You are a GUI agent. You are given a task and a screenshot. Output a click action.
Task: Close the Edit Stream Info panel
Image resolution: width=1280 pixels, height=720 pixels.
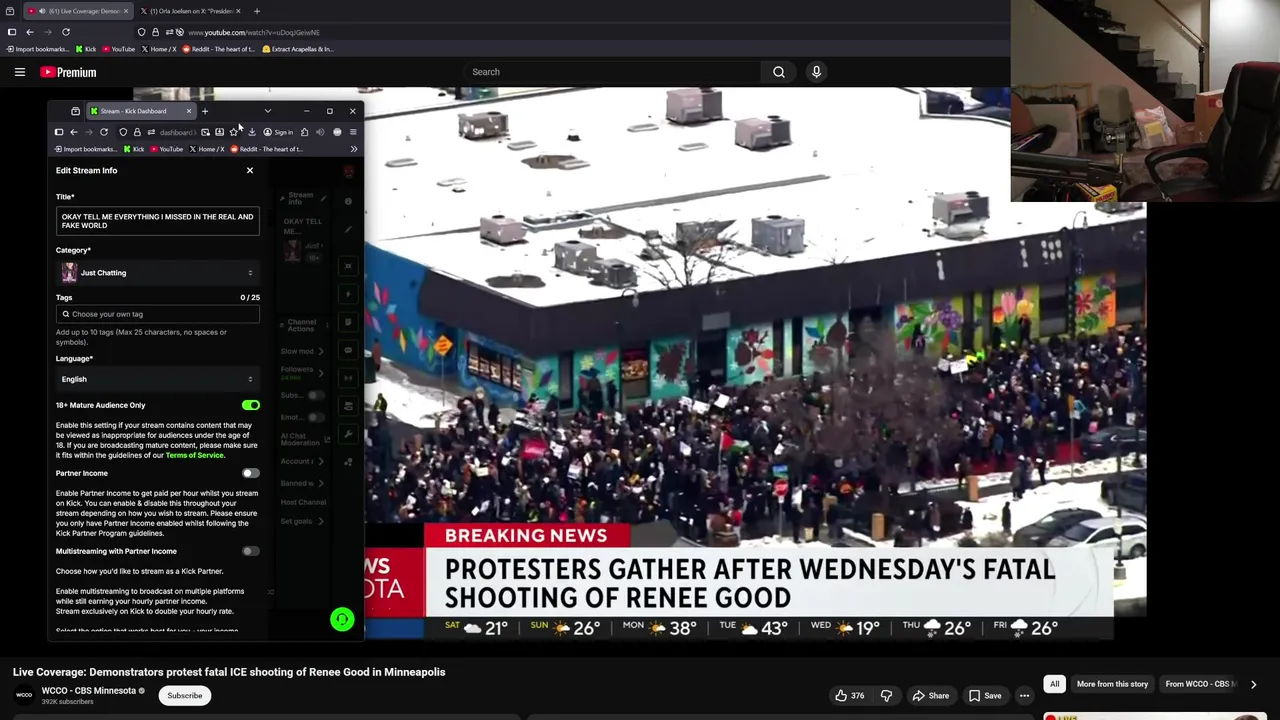[x=250, y=170]
